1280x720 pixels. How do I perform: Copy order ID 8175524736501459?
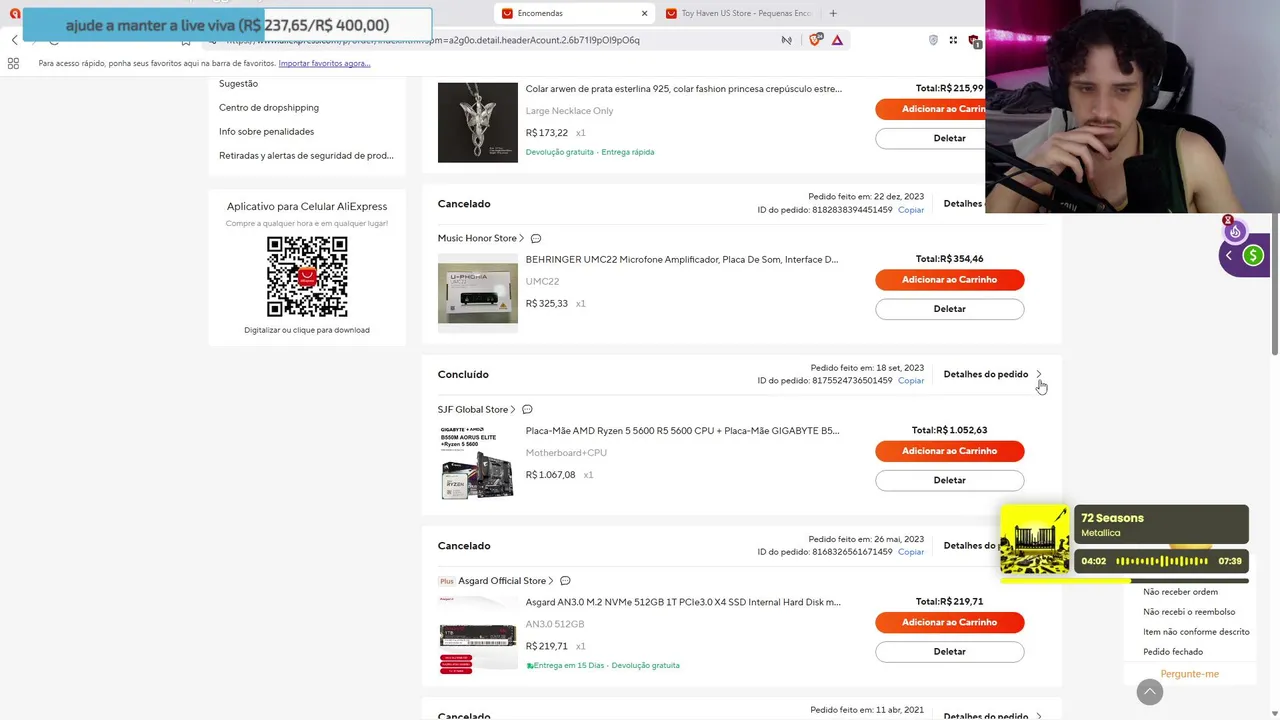(x=911, y=381)
